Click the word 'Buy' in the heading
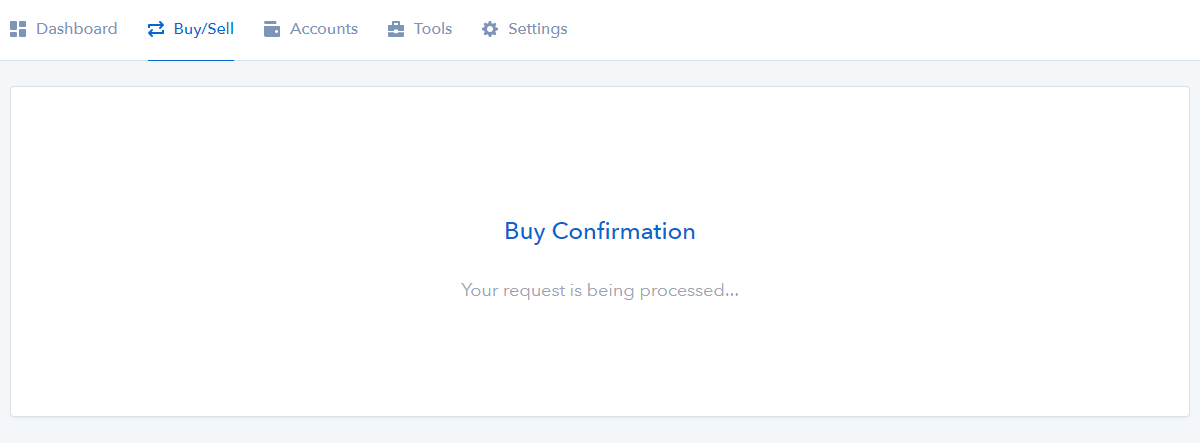 pos(525,232)
